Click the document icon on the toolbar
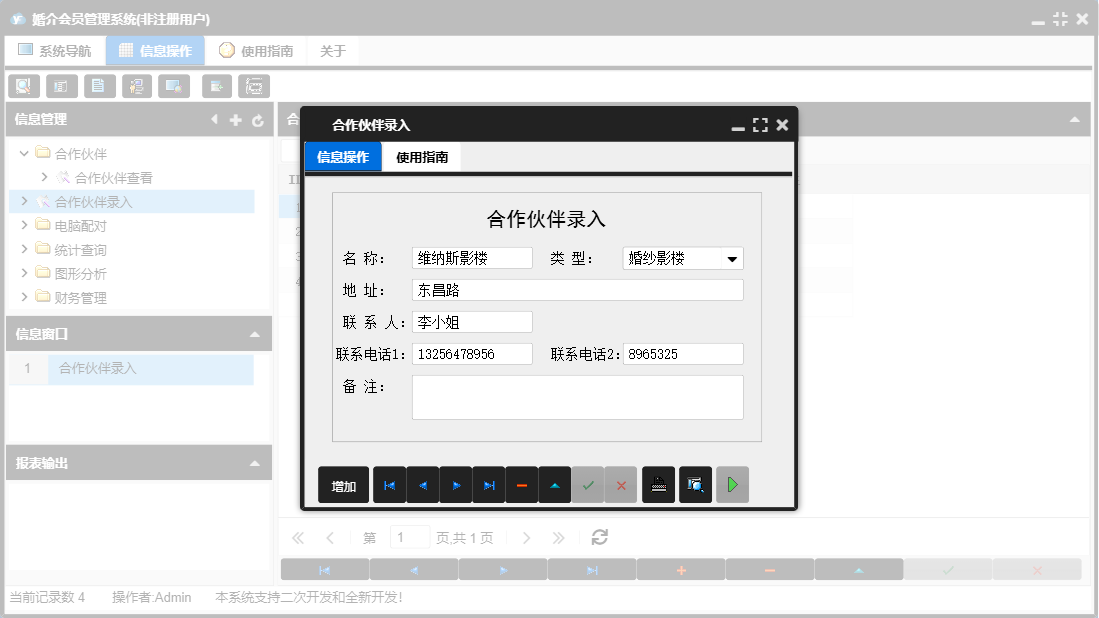The image size is (1099, 618). pyautogui.click(x=99, y=86)
